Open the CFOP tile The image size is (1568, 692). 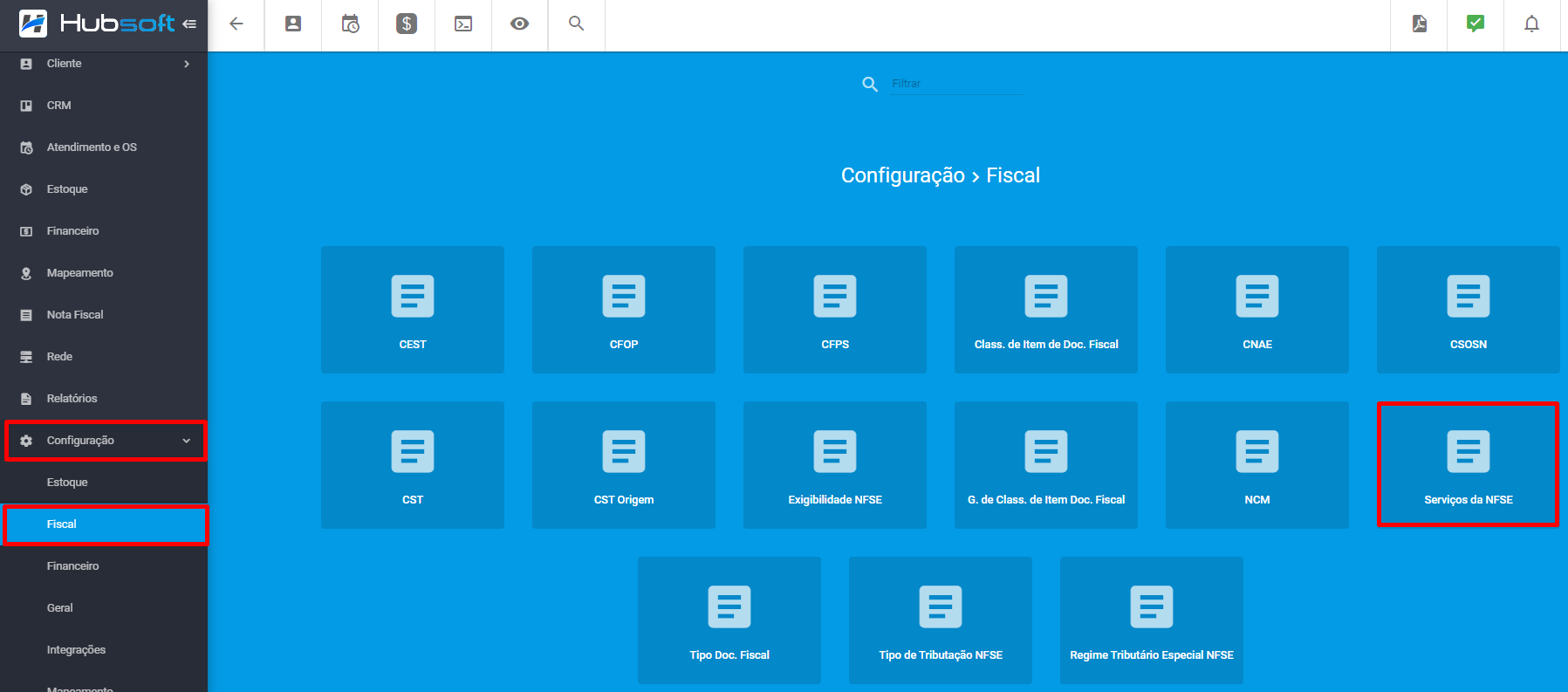(624, 310)
